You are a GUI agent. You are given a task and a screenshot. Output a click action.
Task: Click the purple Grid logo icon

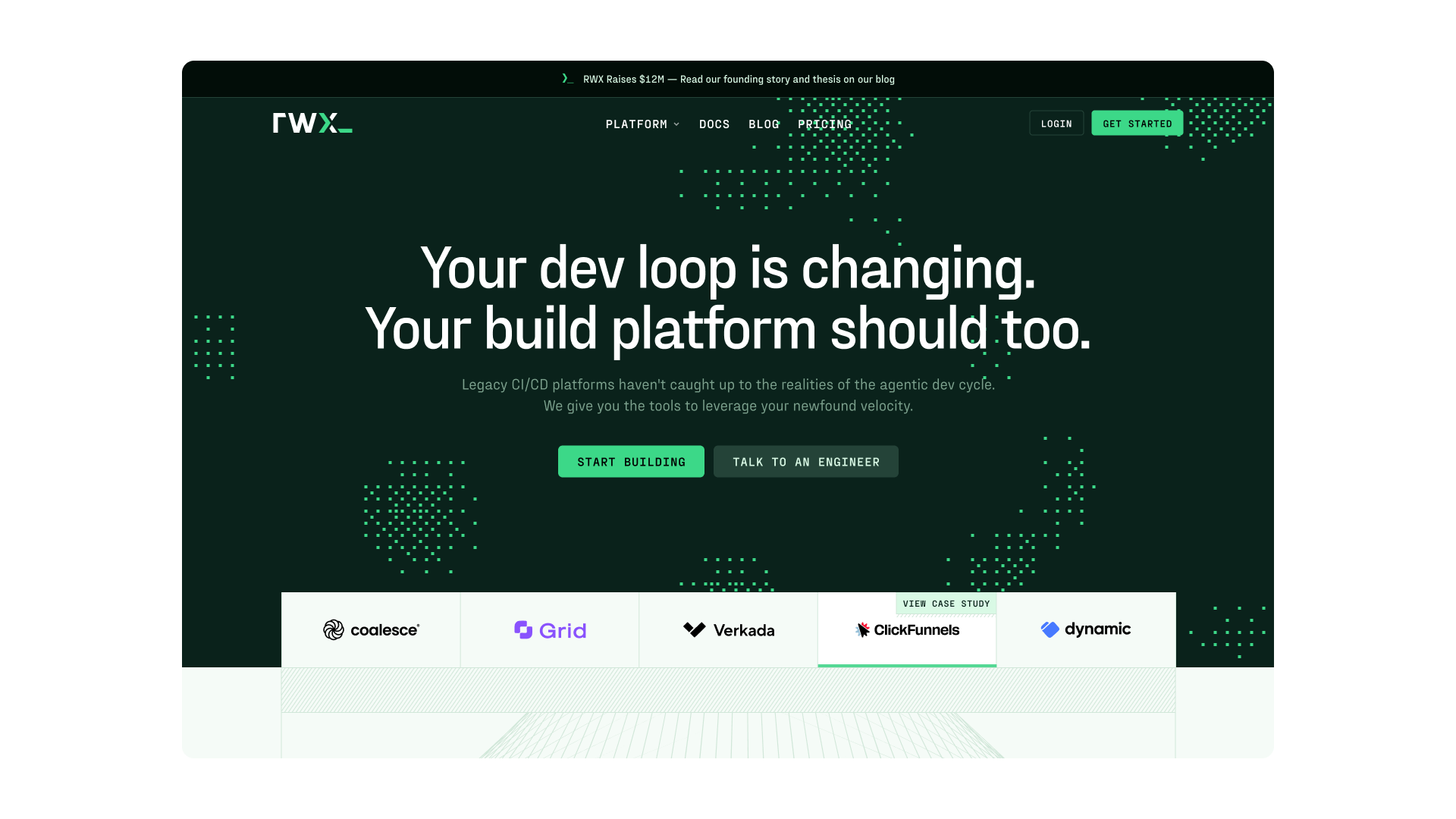(523, 629)
